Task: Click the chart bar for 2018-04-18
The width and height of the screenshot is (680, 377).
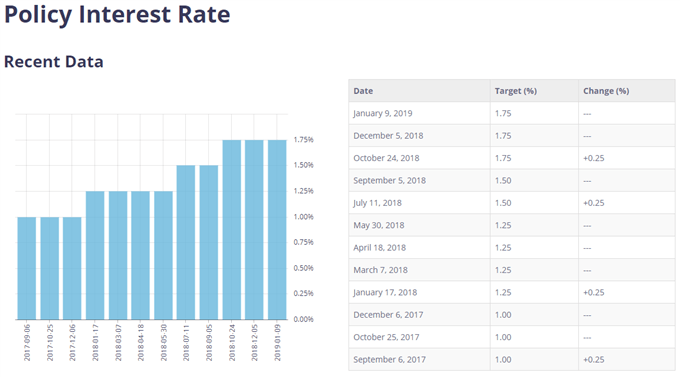Action: click(141, 256)
